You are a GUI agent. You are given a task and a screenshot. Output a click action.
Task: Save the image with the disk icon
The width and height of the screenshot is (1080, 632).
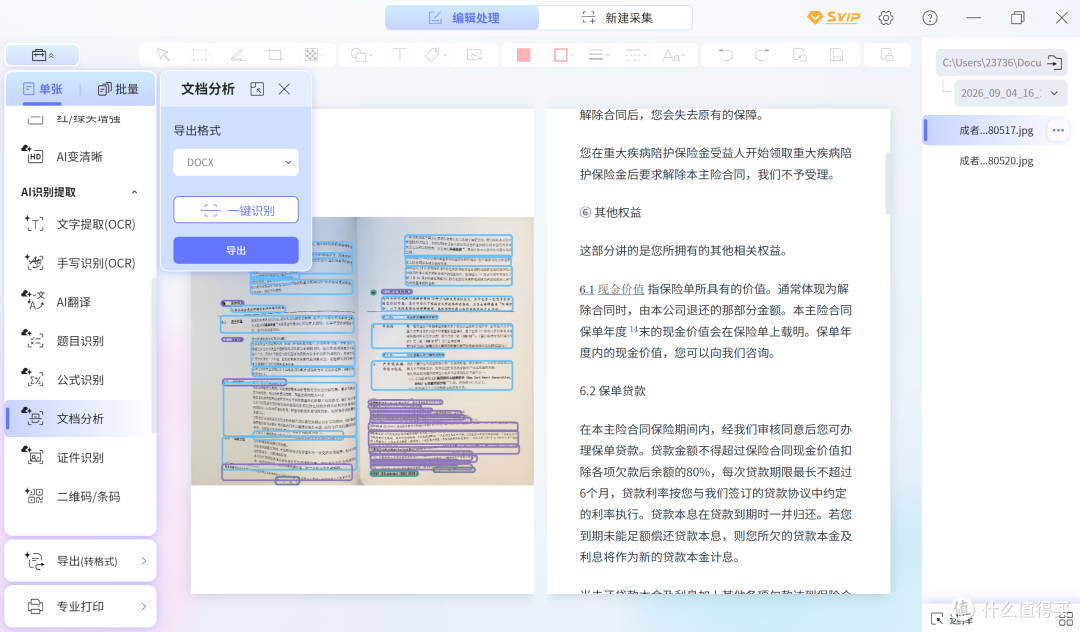point(836,55)
